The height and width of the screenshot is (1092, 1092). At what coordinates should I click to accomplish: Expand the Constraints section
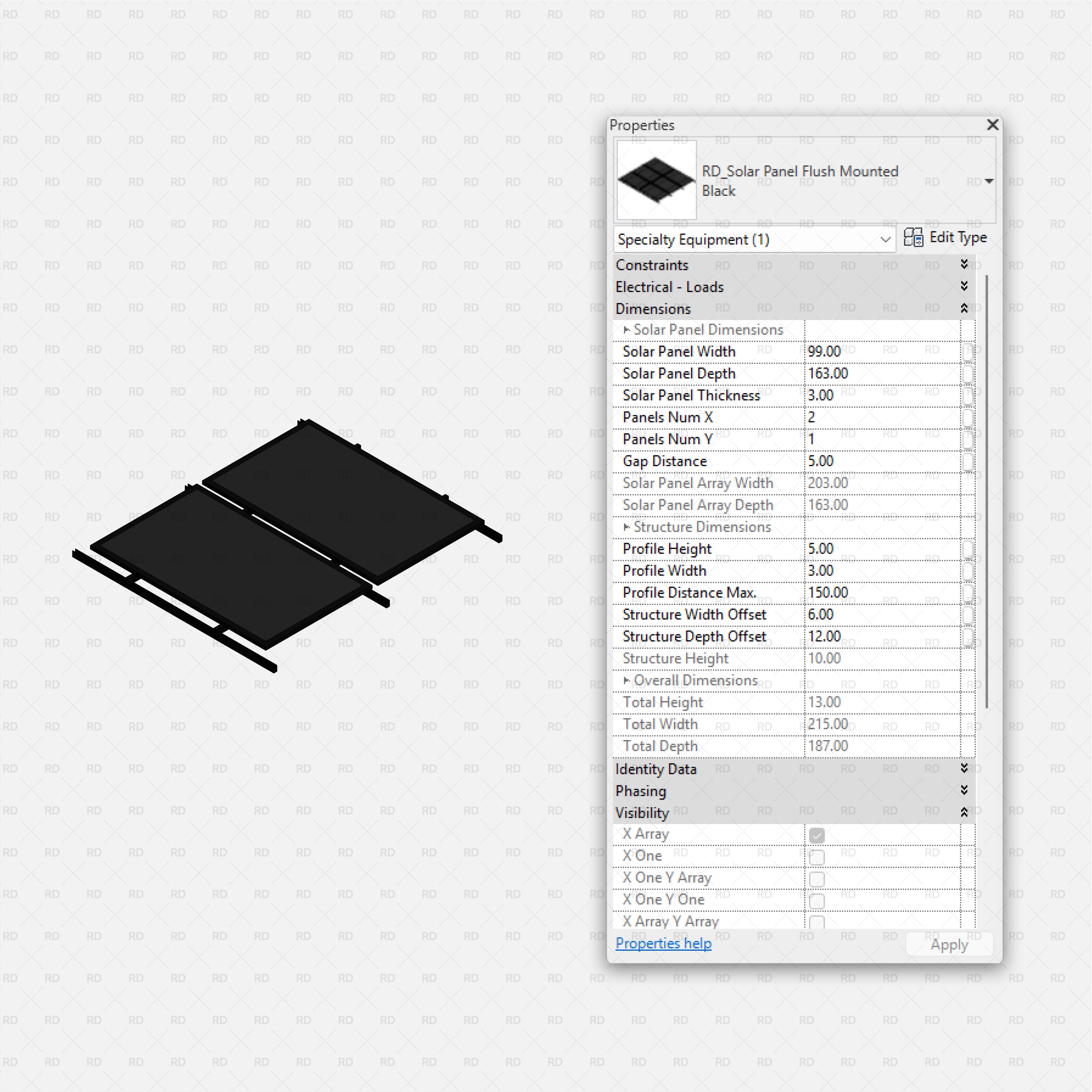[x=964, y=264]
